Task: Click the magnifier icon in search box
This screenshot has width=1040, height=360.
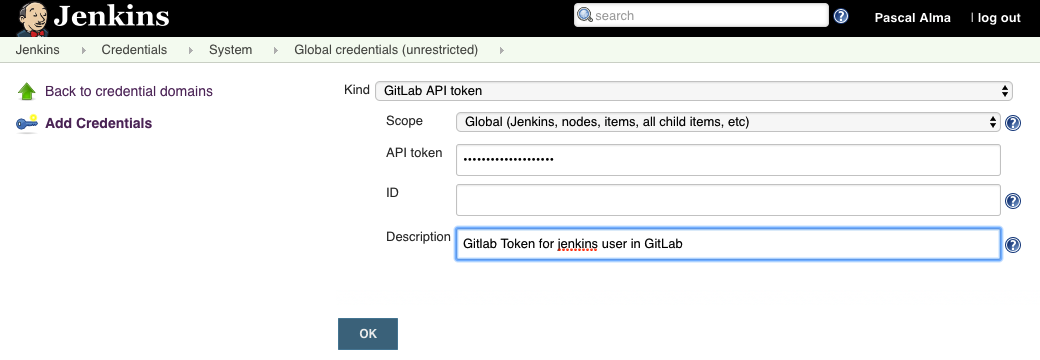Action: pyautogui.click(x=585, y=15)
